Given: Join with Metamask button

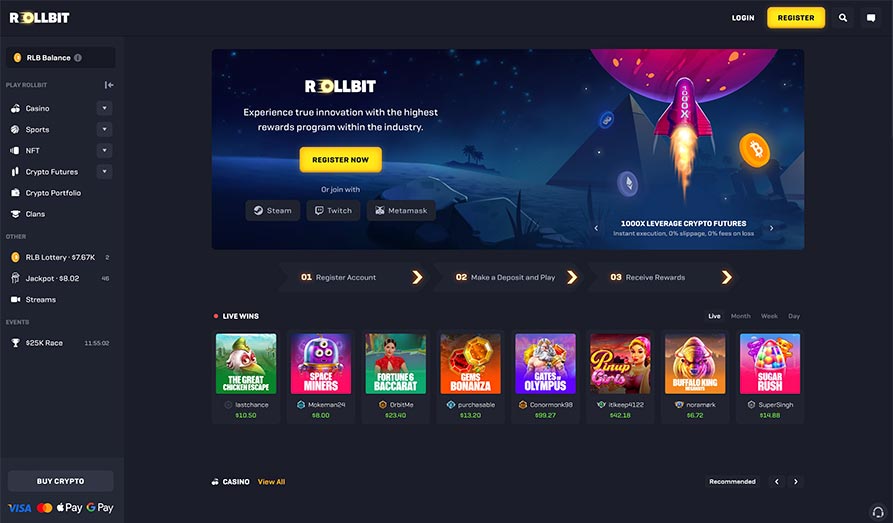Looking at the screenshot, I should click(401, 210).
